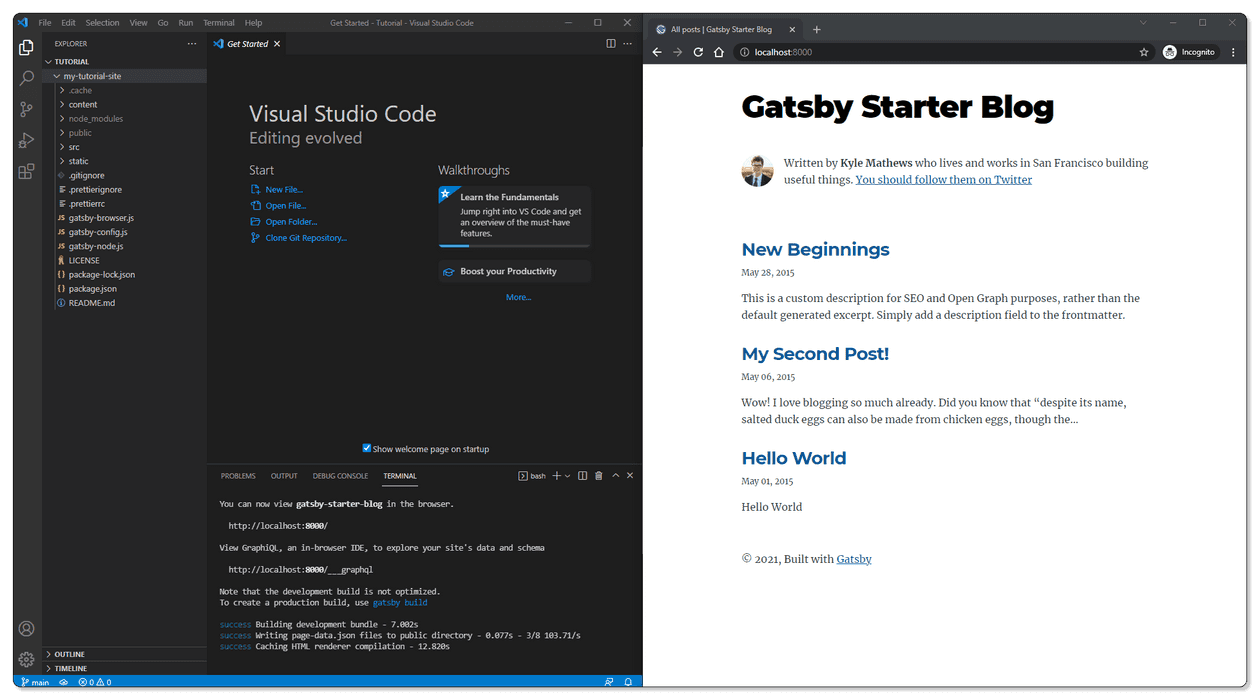
Task: Click the main branch indicator in the status bar
Action: [x=35, y=681]
